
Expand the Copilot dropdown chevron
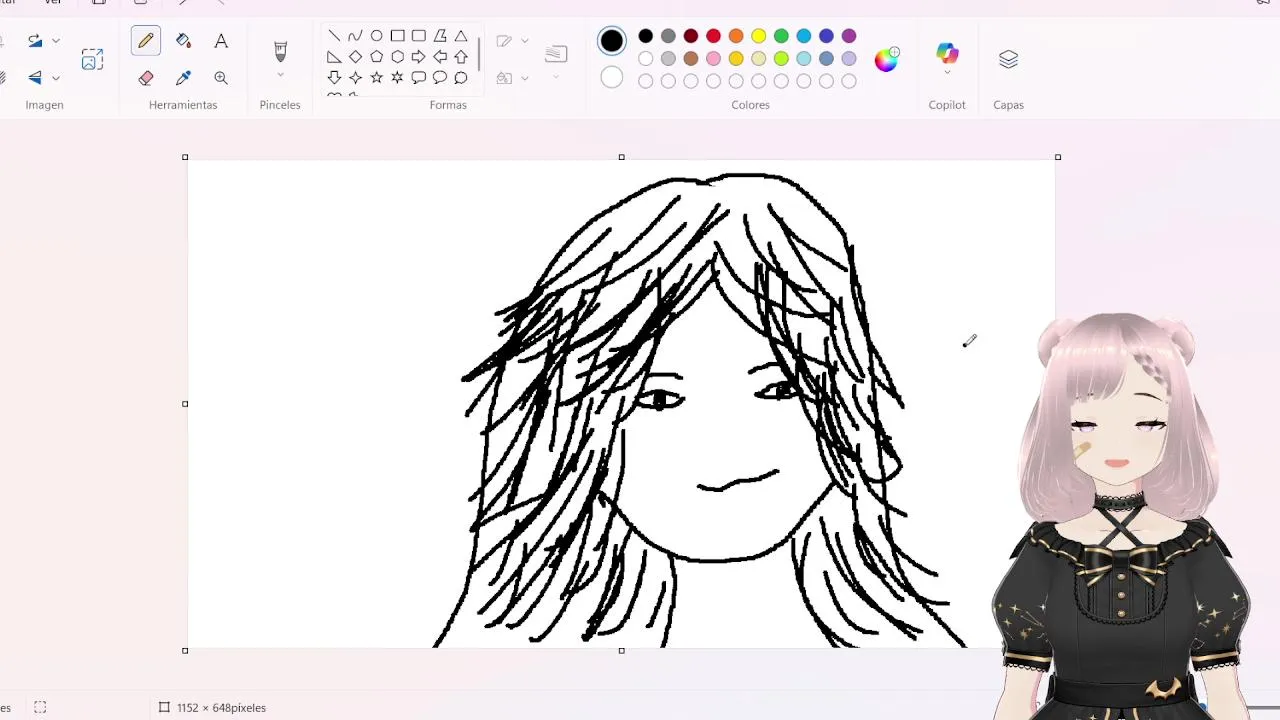click(x=947, y=73)
